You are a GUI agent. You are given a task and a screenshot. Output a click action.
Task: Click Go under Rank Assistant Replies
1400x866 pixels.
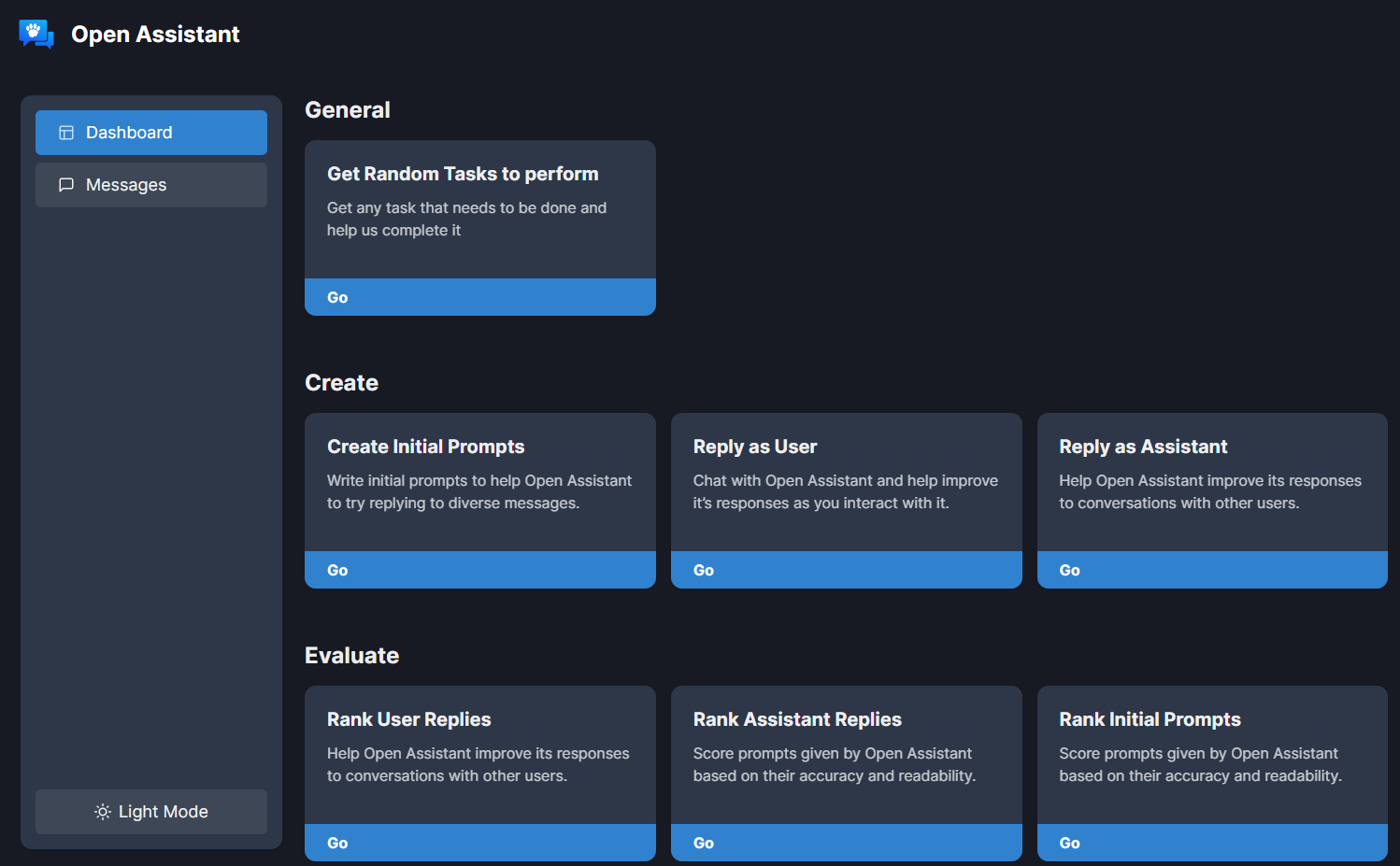847,843
